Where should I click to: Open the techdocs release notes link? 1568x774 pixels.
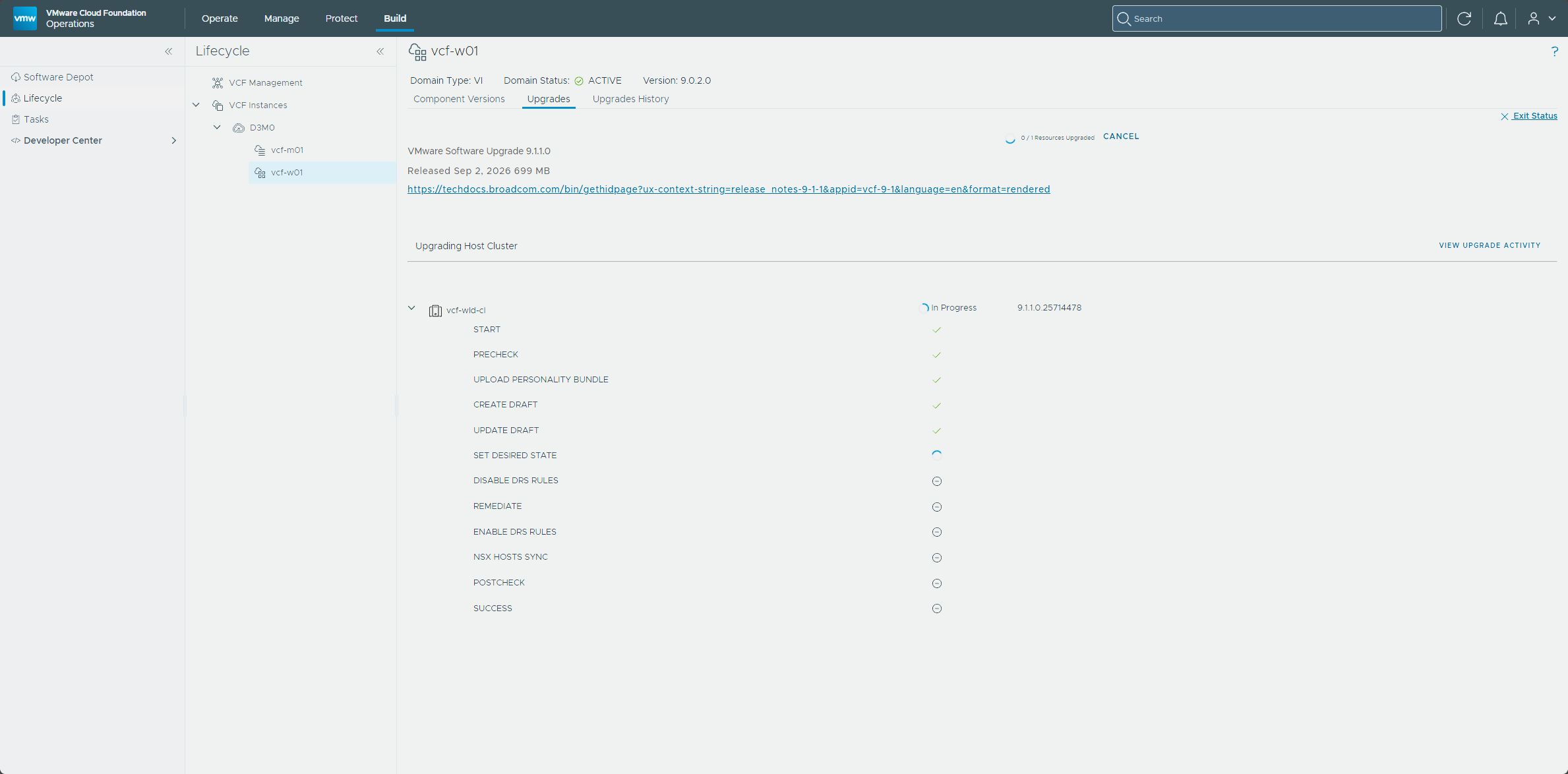tap(729, 189)
